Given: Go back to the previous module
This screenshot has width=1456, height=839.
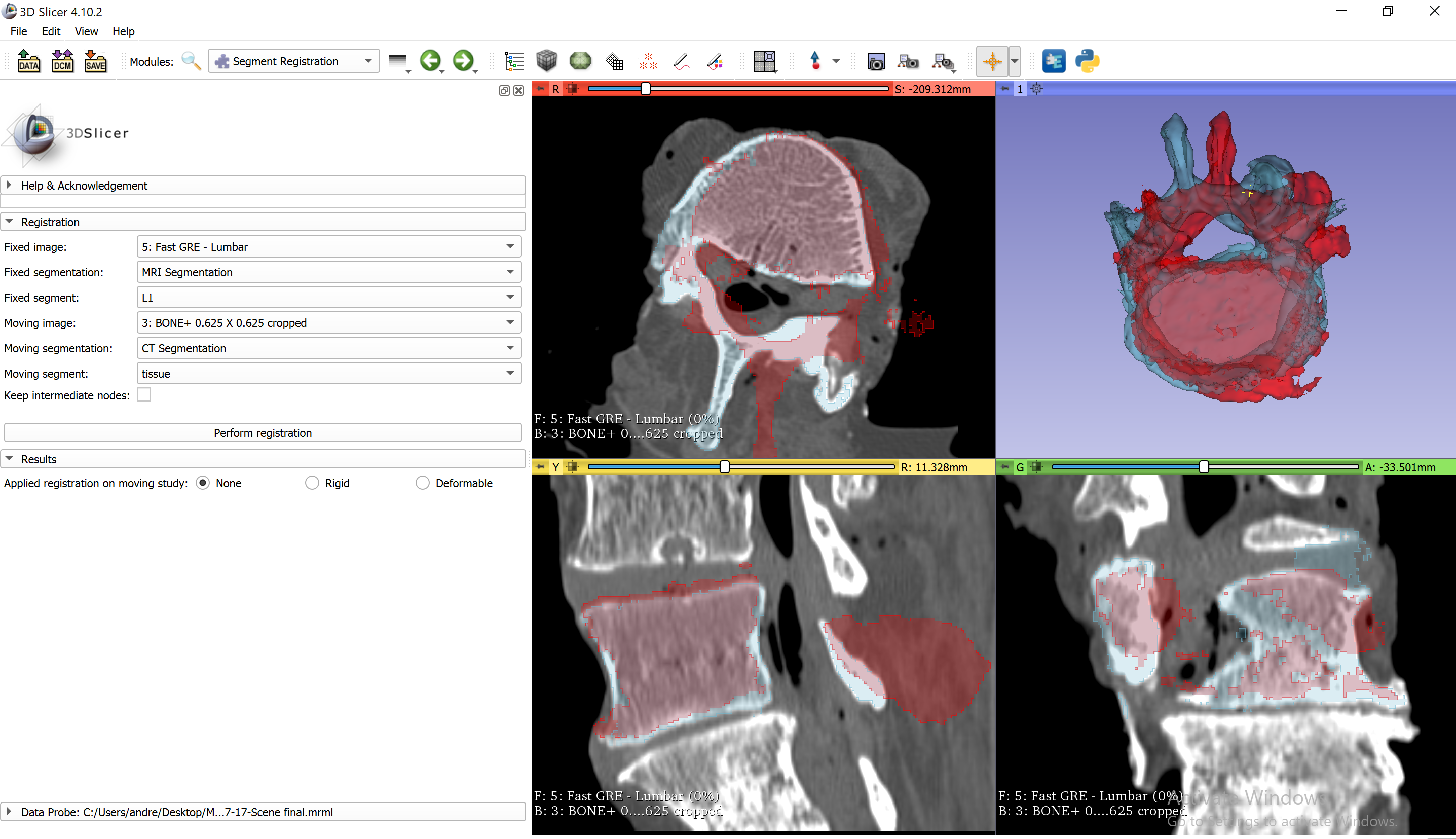Looking at the screenshot, I should (431, 60).
